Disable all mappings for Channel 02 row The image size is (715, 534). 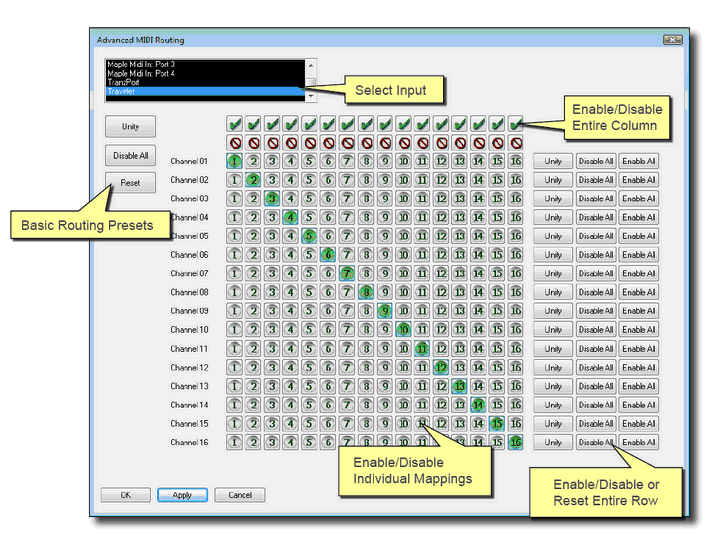click(x=596, y=180)
